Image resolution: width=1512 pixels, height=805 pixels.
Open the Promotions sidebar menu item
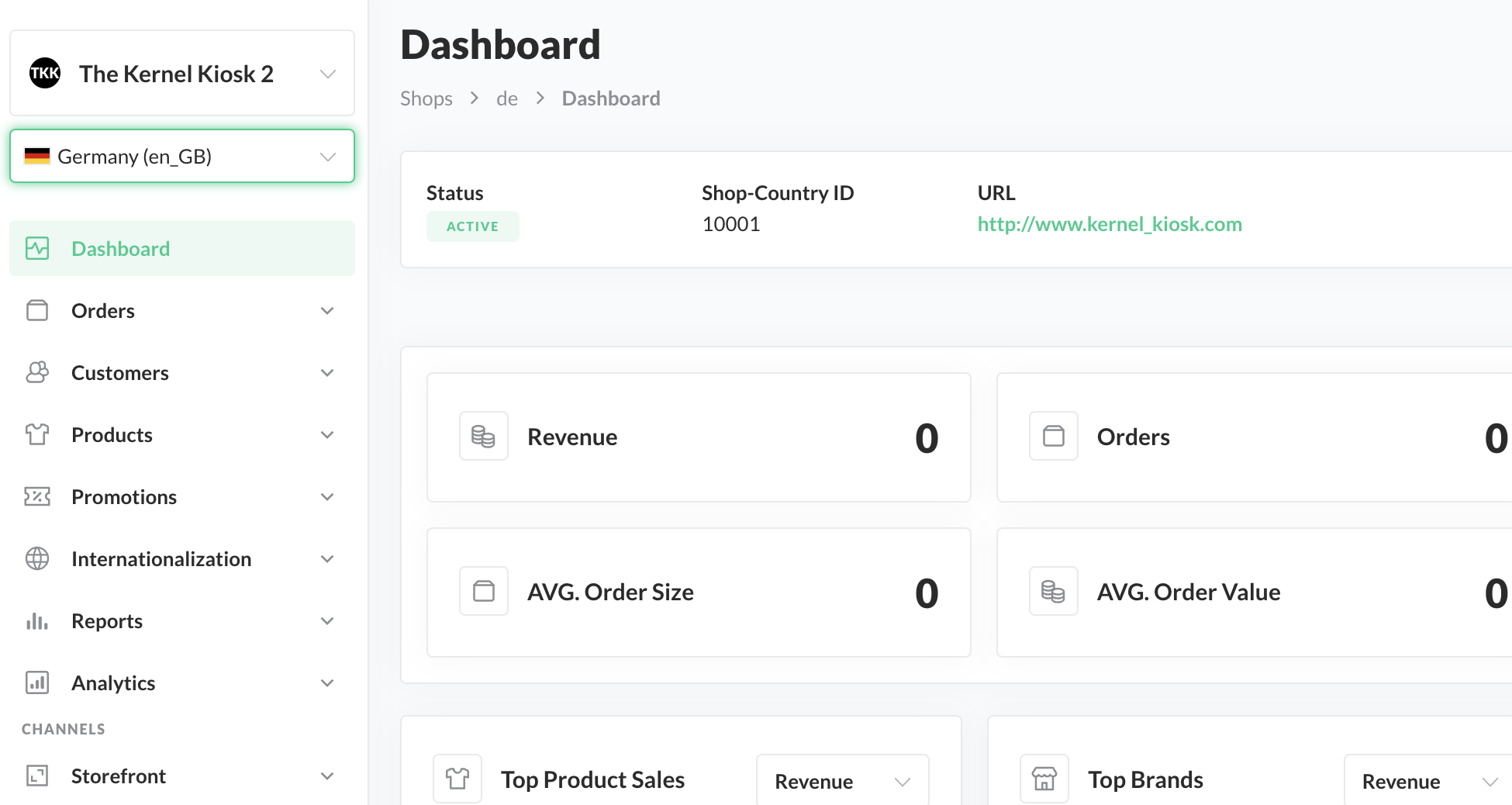pyautogui.click(x=124, y=497)
